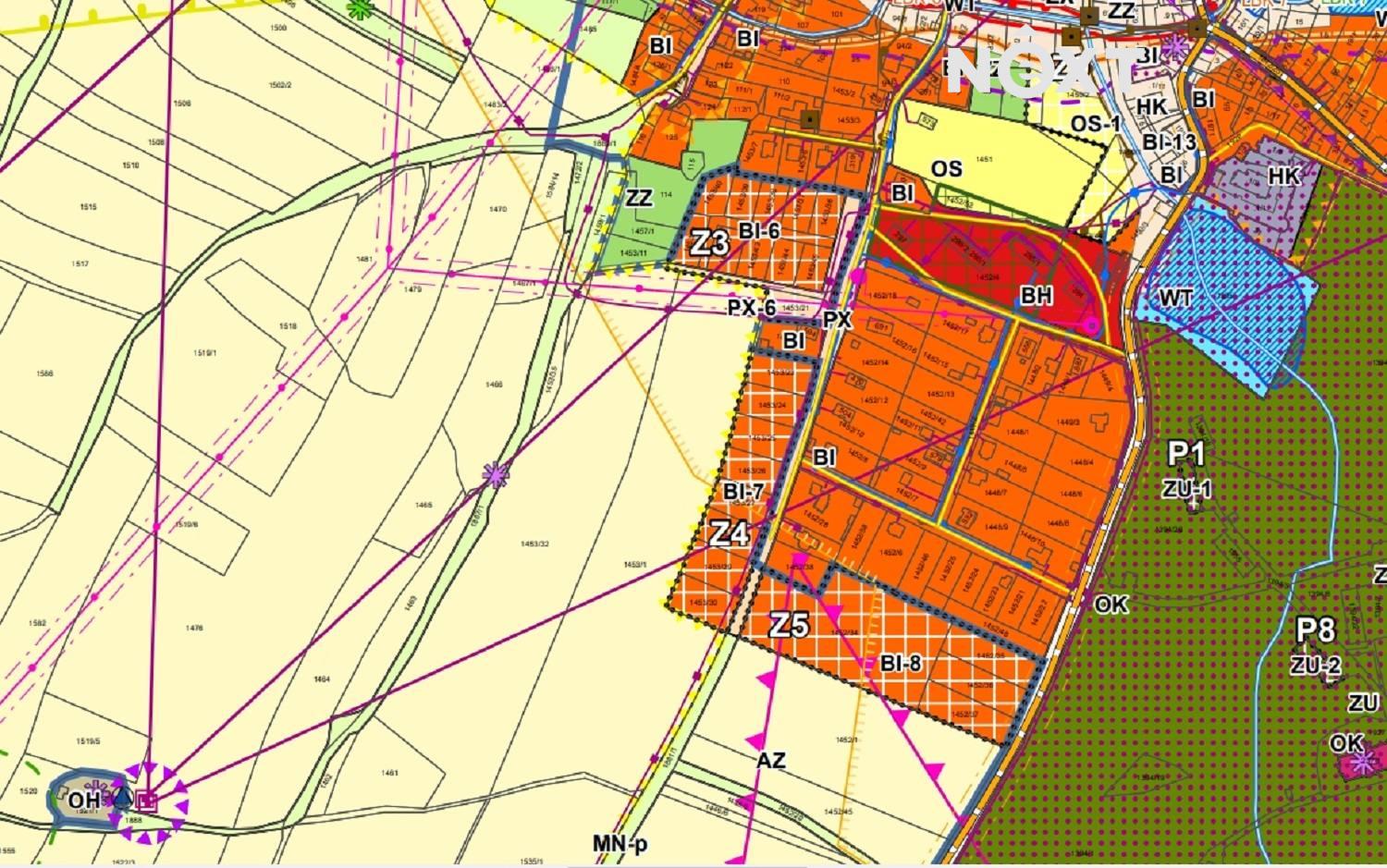Click parcel number 1518
The width and height of the screenshot is (1387, 868).
click(x=288, y=326)
